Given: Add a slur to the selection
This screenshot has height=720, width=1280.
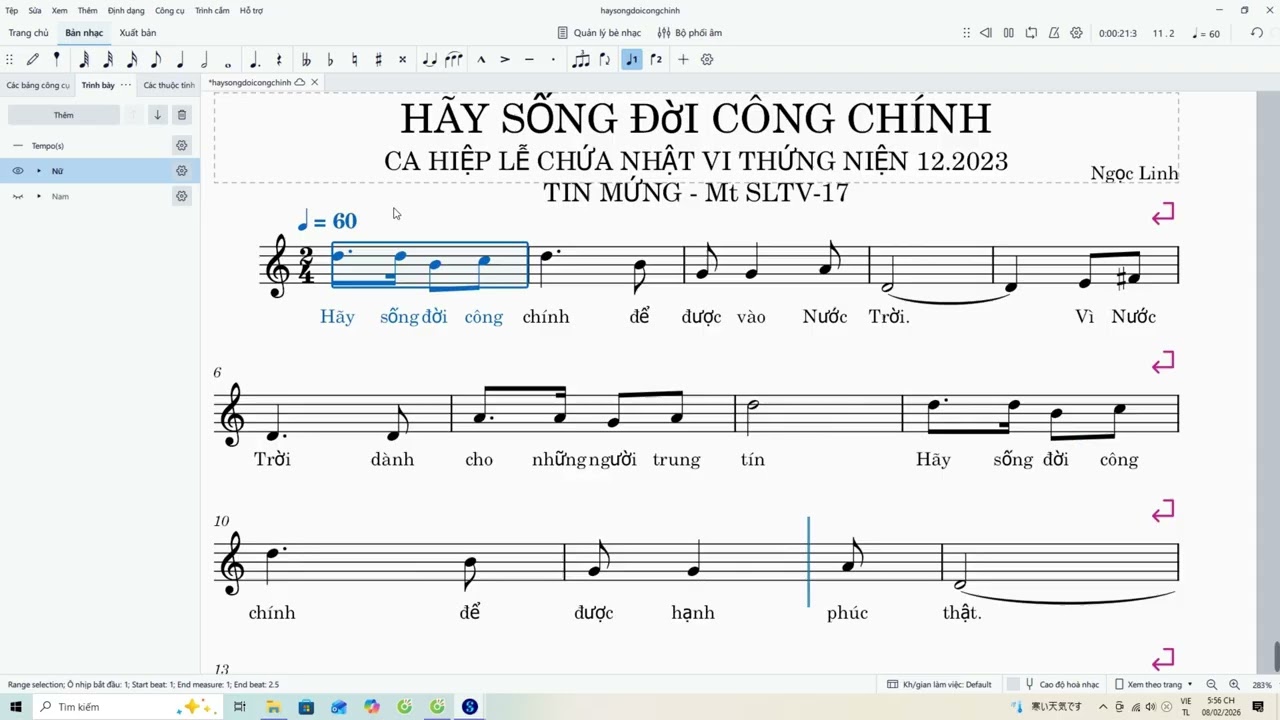Looking at the screenshot, I should [x=454, y=60].
